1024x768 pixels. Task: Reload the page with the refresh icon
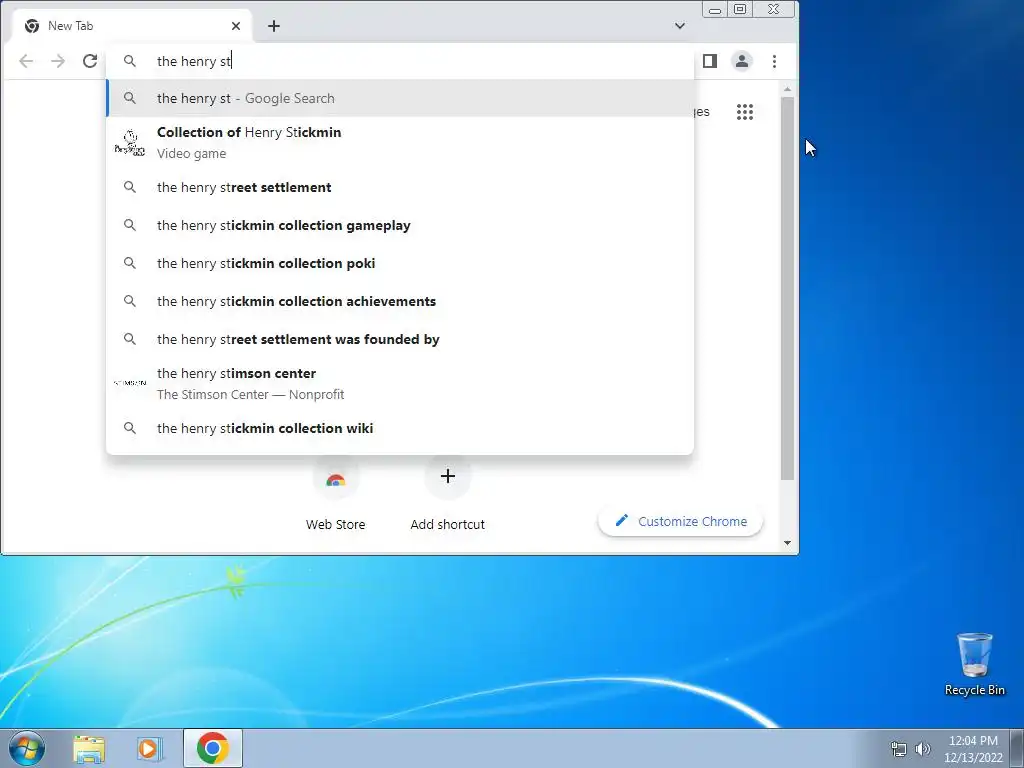[x=90, y=61]
